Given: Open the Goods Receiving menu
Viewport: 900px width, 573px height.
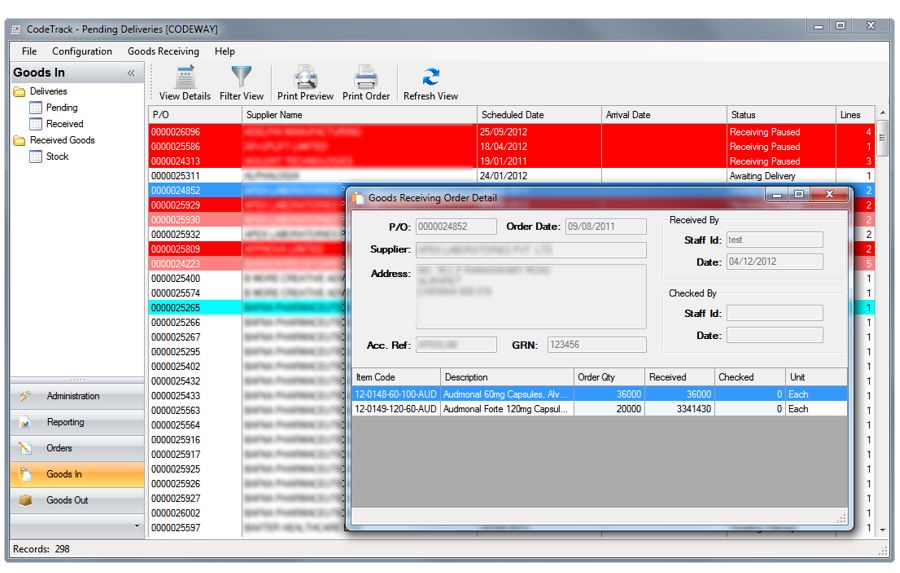Looking at the screenshot, I should tap(163, 51).
